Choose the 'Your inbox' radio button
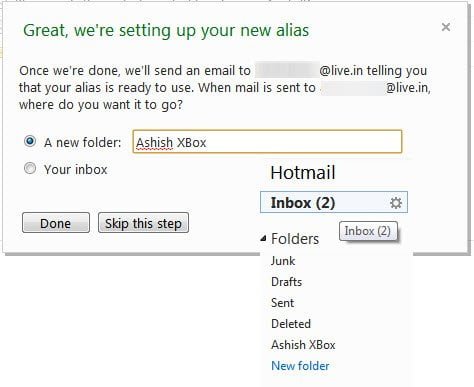Screen dimensions: 474x387 (30, 168)
